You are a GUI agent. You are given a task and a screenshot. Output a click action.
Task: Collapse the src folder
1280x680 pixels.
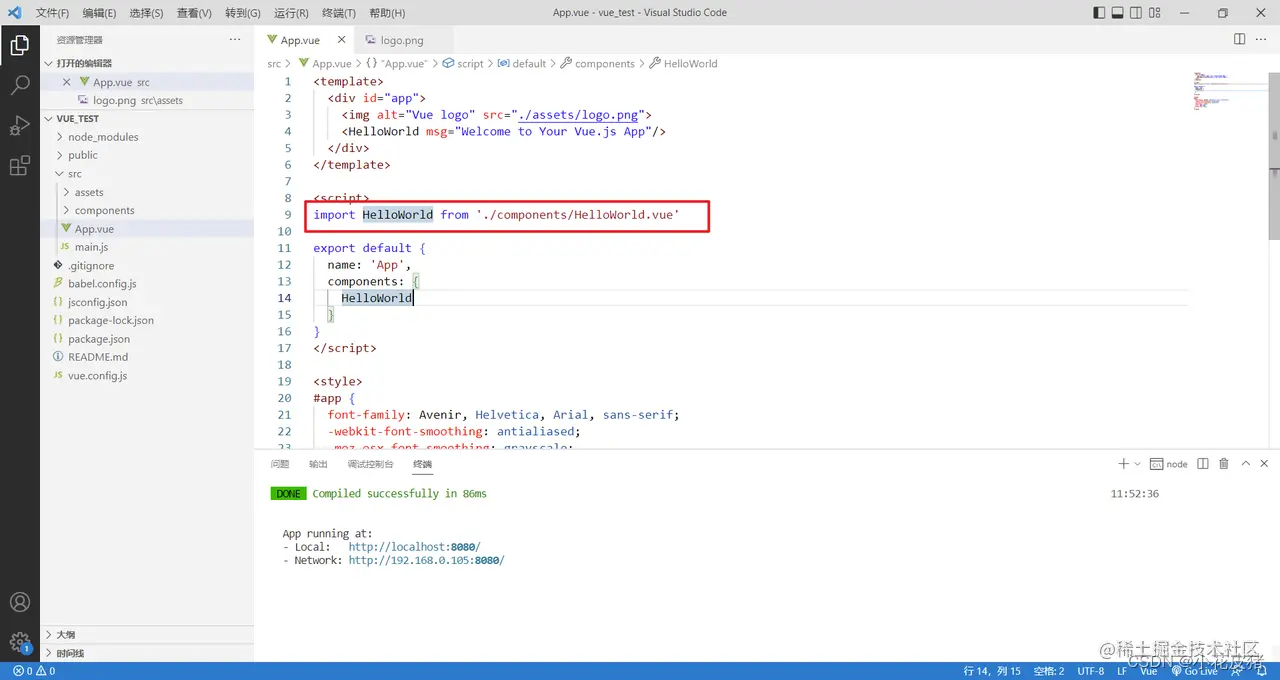pos(147,174)
